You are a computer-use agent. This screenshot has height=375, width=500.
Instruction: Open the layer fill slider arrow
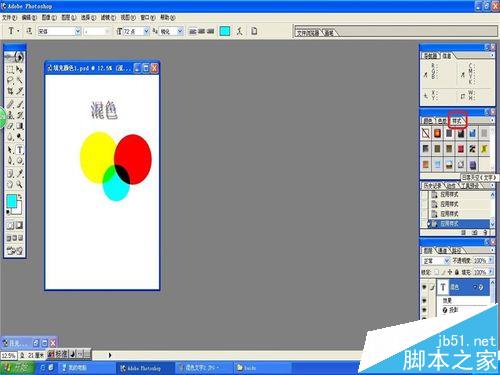(491, 272)
